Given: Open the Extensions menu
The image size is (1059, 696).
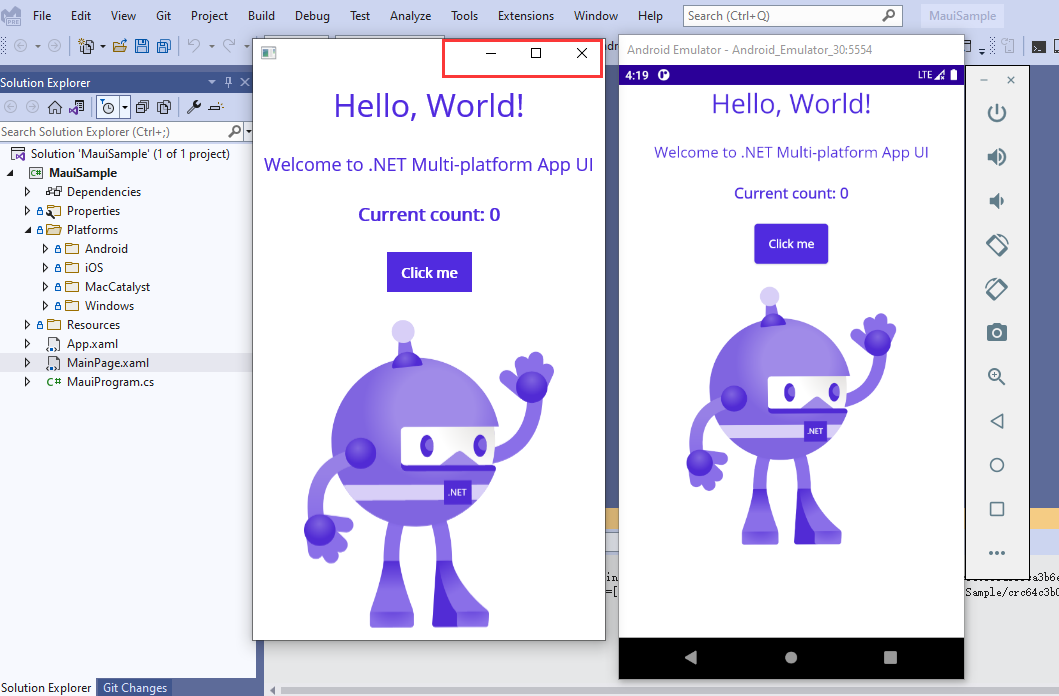Looking at the screenshot, I should pos(526,16).
